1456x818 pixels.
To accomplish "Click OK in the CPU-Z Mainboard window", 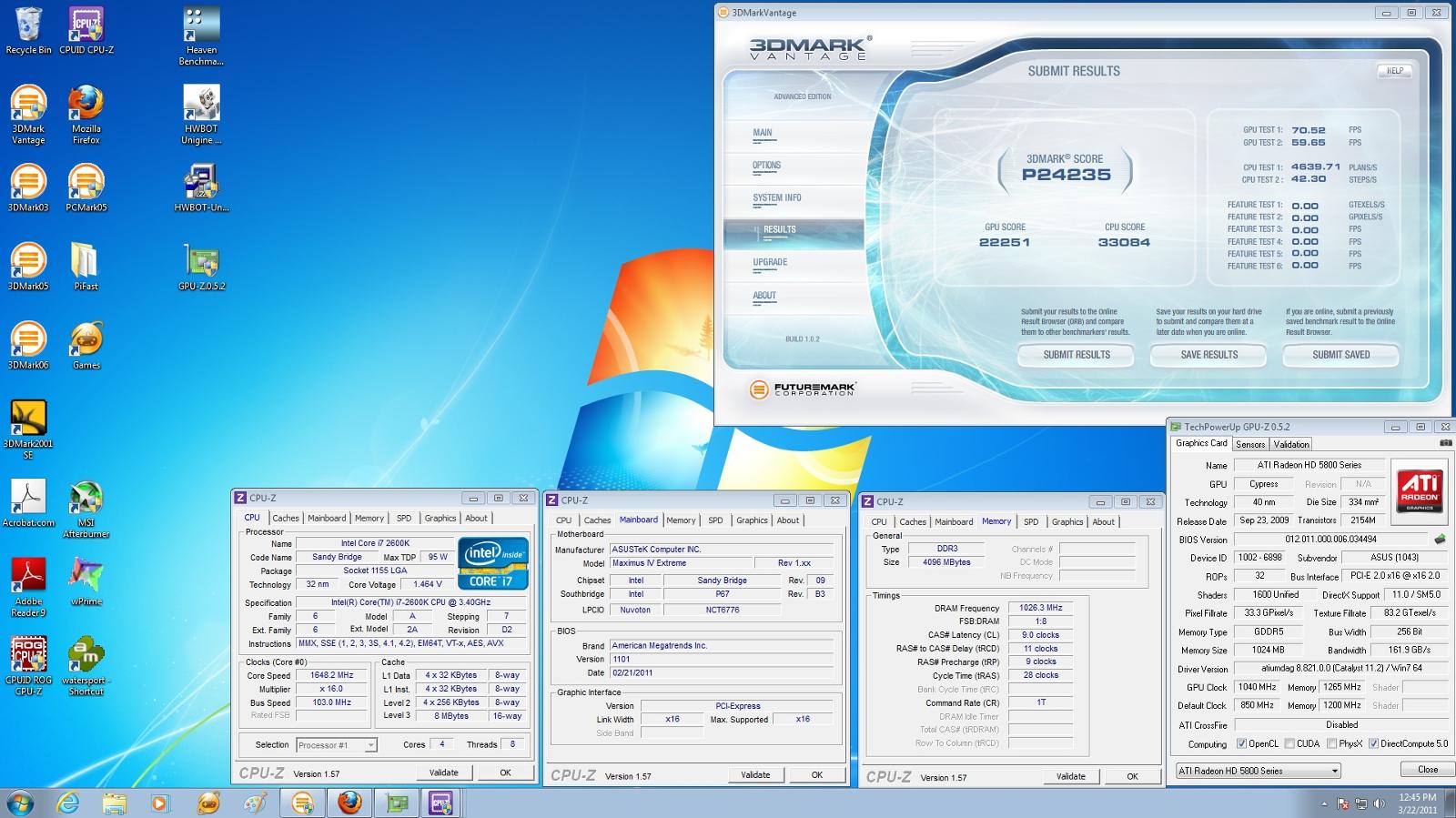I will pyautogui.click(x=817, y=775).
